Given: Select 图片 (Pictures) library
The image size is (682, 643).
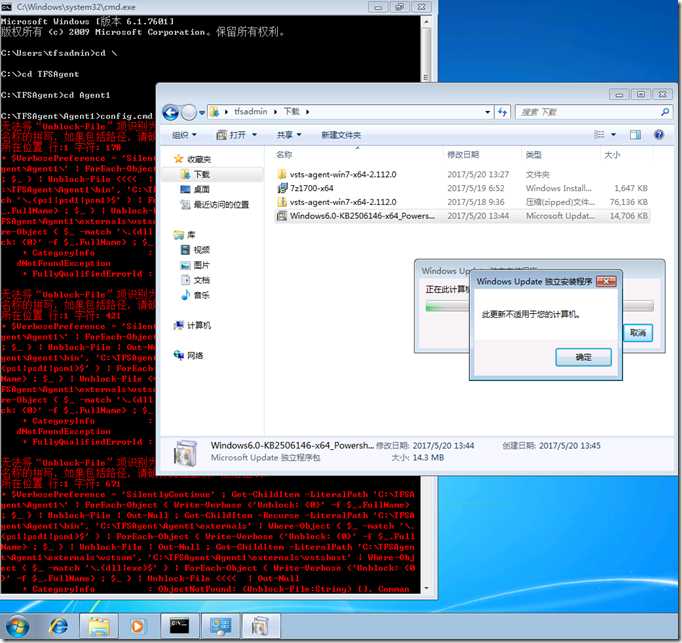Looking at the screenshot, I should click(x=195, y=265).
